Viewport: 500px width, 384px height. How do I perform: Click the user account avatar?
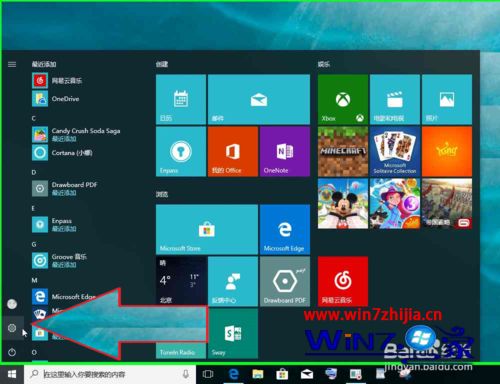click(x=12, y=304)
